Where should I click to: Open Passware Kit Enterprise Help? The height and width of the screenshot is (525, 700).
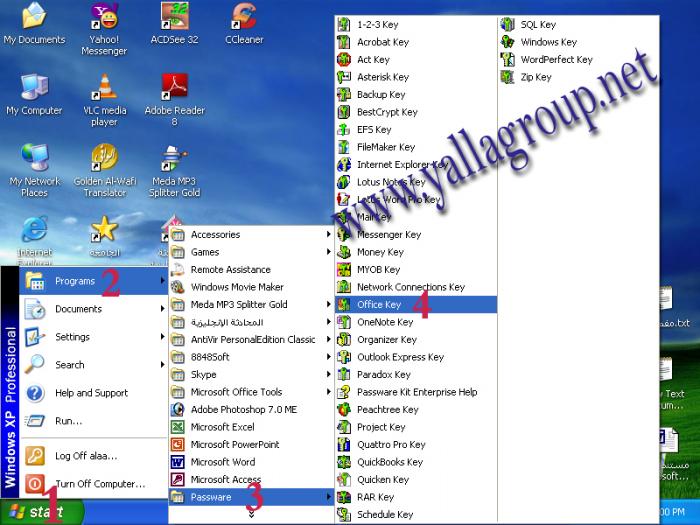point(416,392)
